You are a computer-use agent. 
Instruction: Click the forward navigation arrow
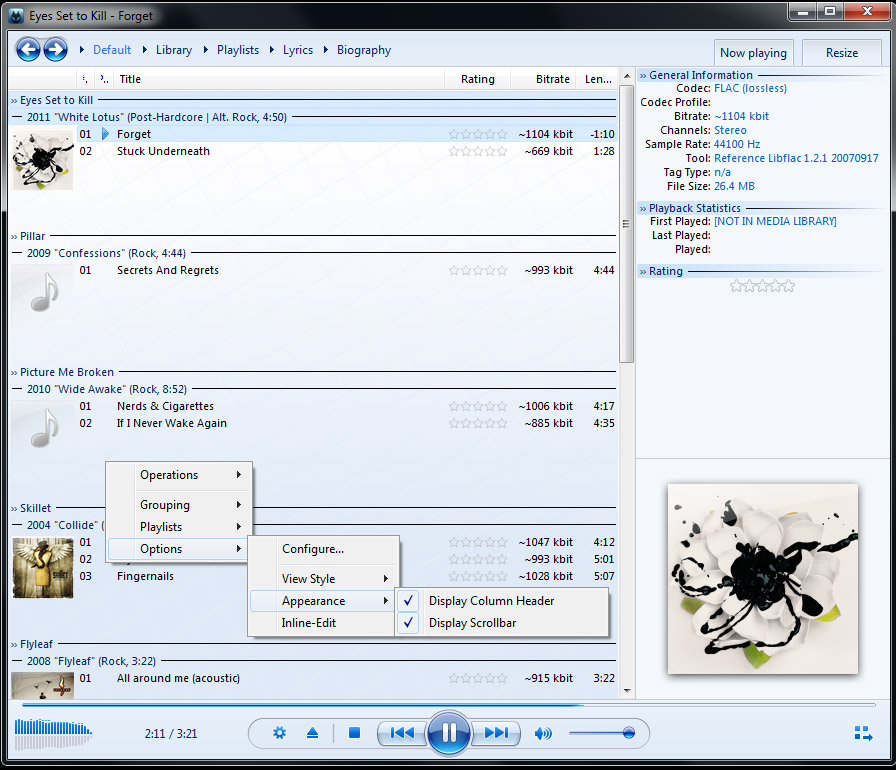pos(55,49)
